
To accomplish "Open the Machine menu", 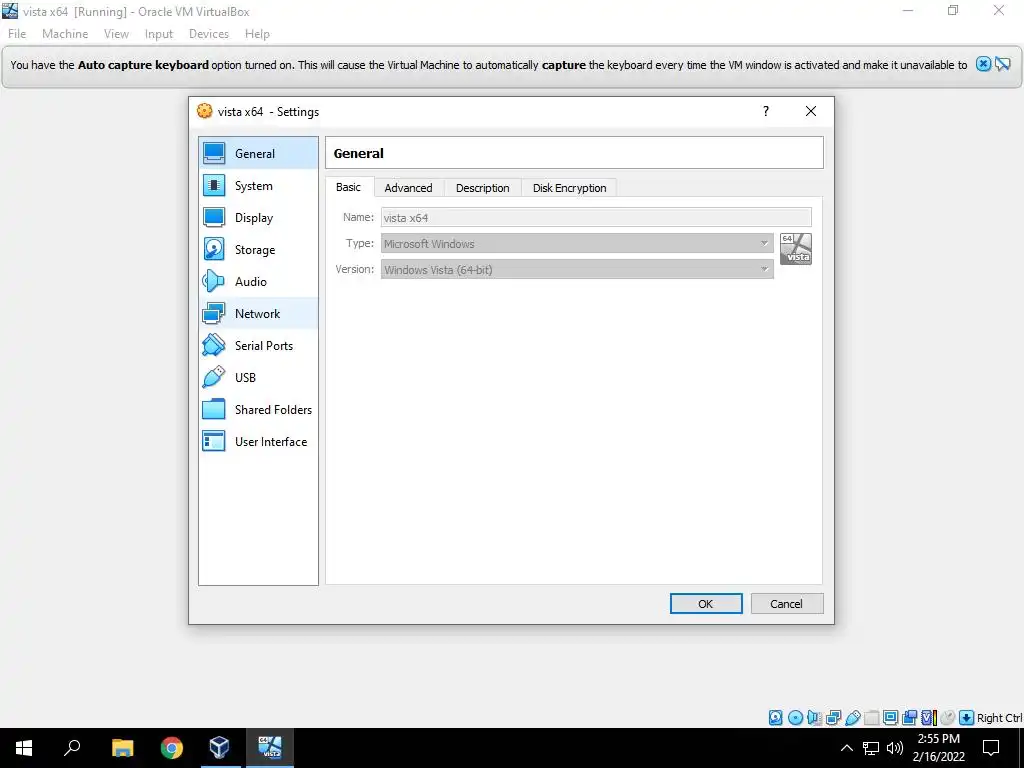I will pyautogui.click(x=65, y=34).
